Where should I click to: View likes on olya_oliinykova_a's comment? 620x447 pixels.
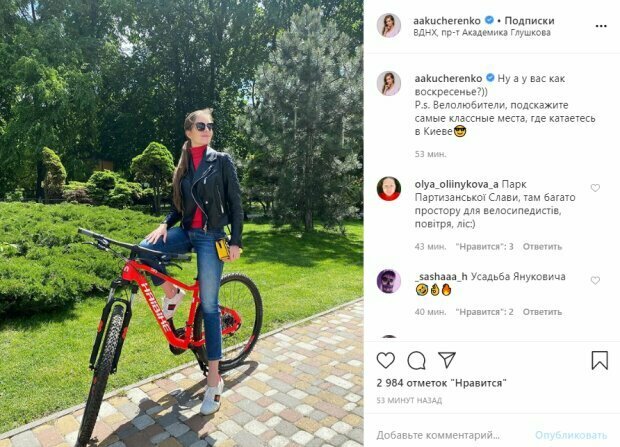484,247
